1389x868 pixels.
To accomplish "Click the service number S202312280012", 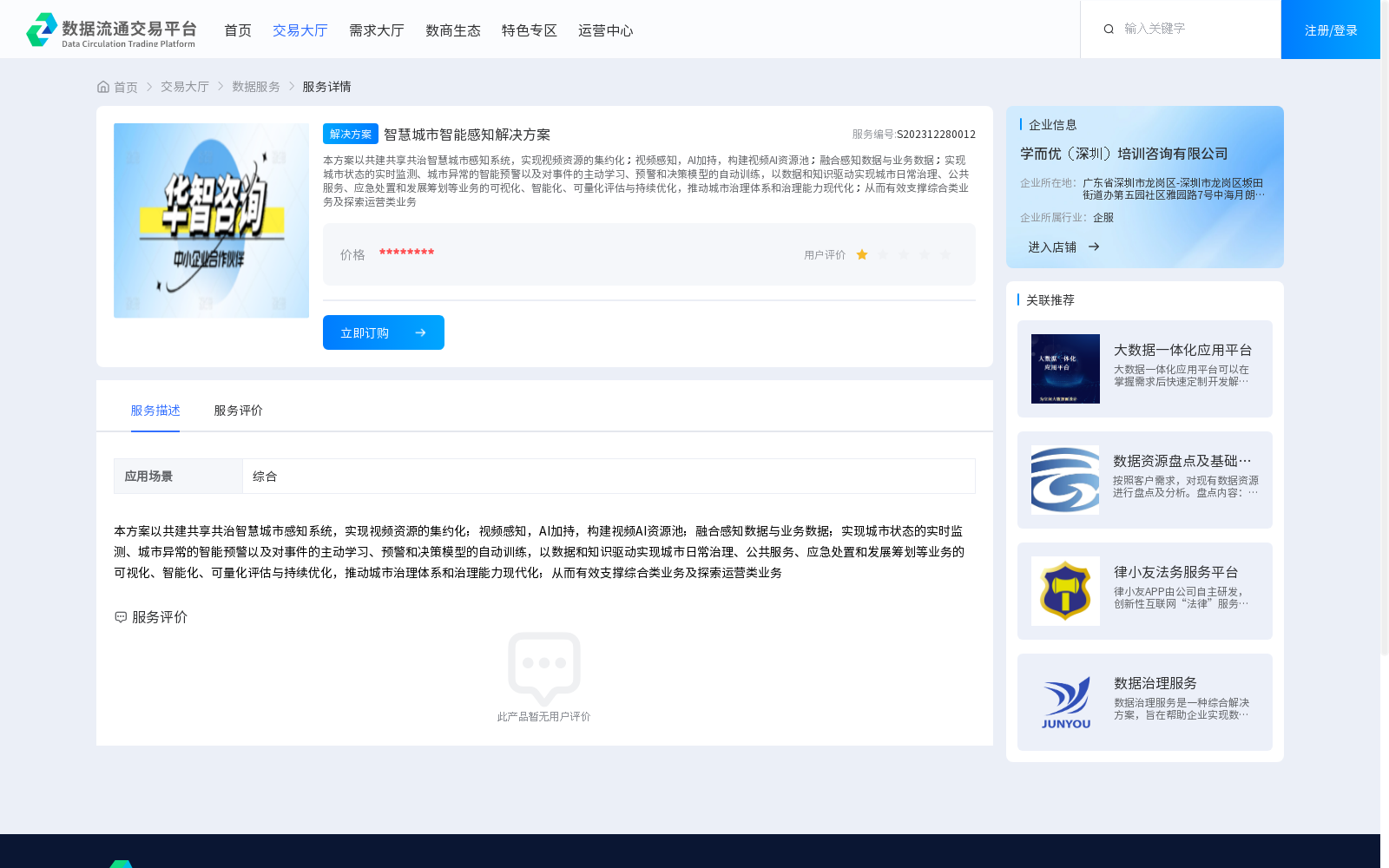I will point(936,135).
